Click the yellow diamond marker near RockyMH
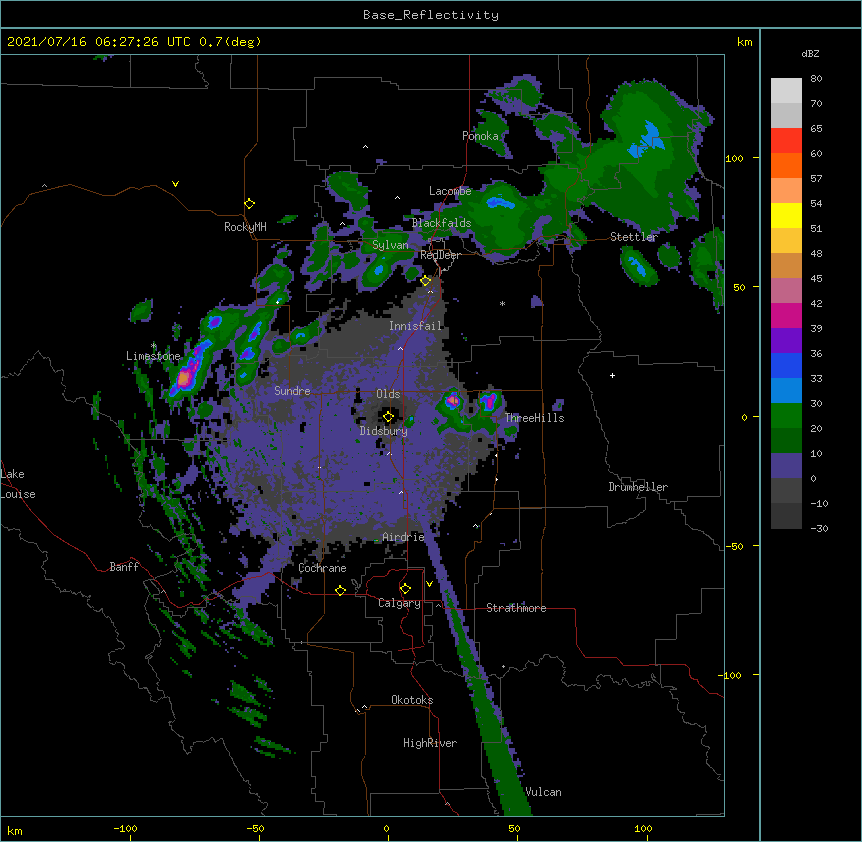 pos(249,204)
